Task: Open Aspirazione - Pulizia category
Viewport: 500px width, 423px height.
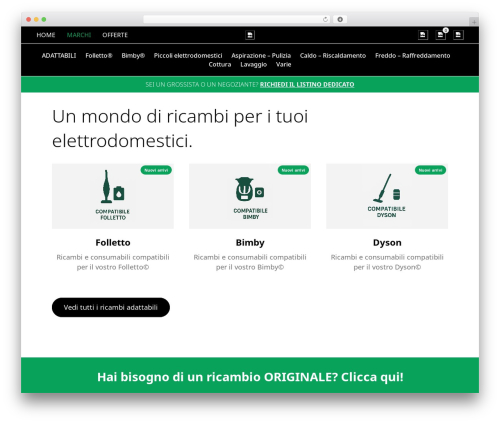Action: [x=261, y=56]
